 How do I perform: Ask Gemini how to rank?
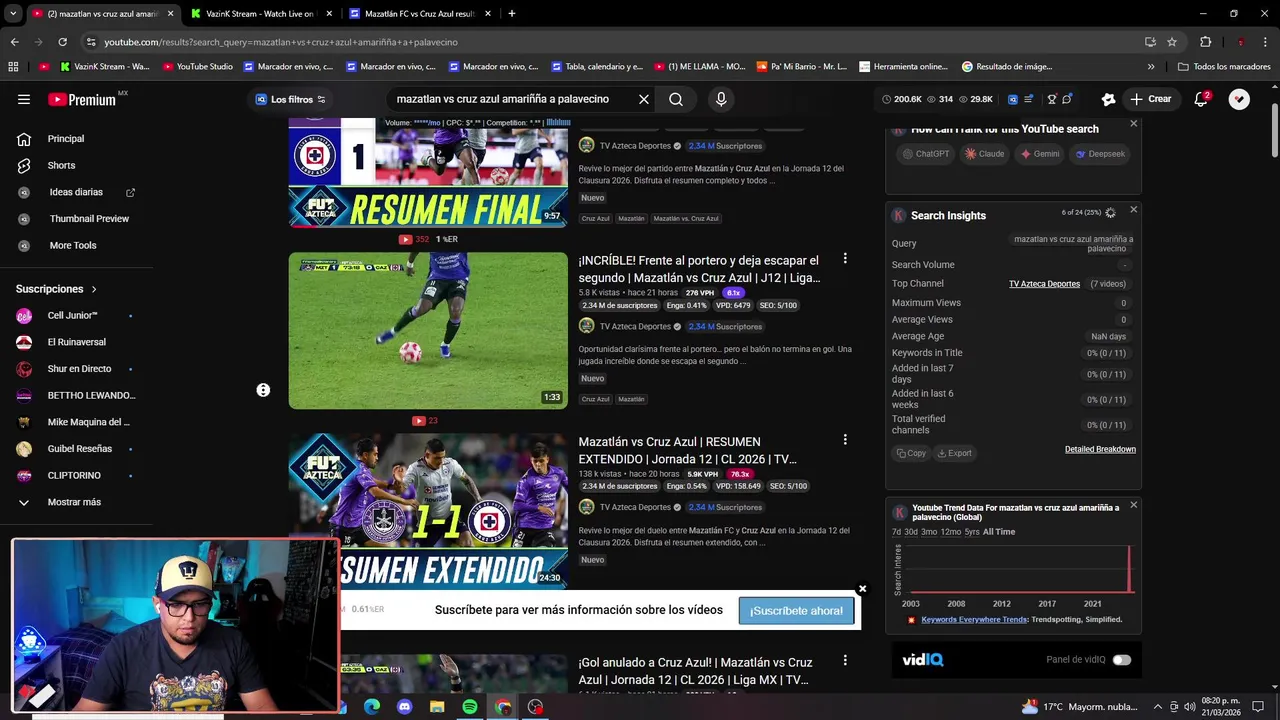coord(1039,154)
